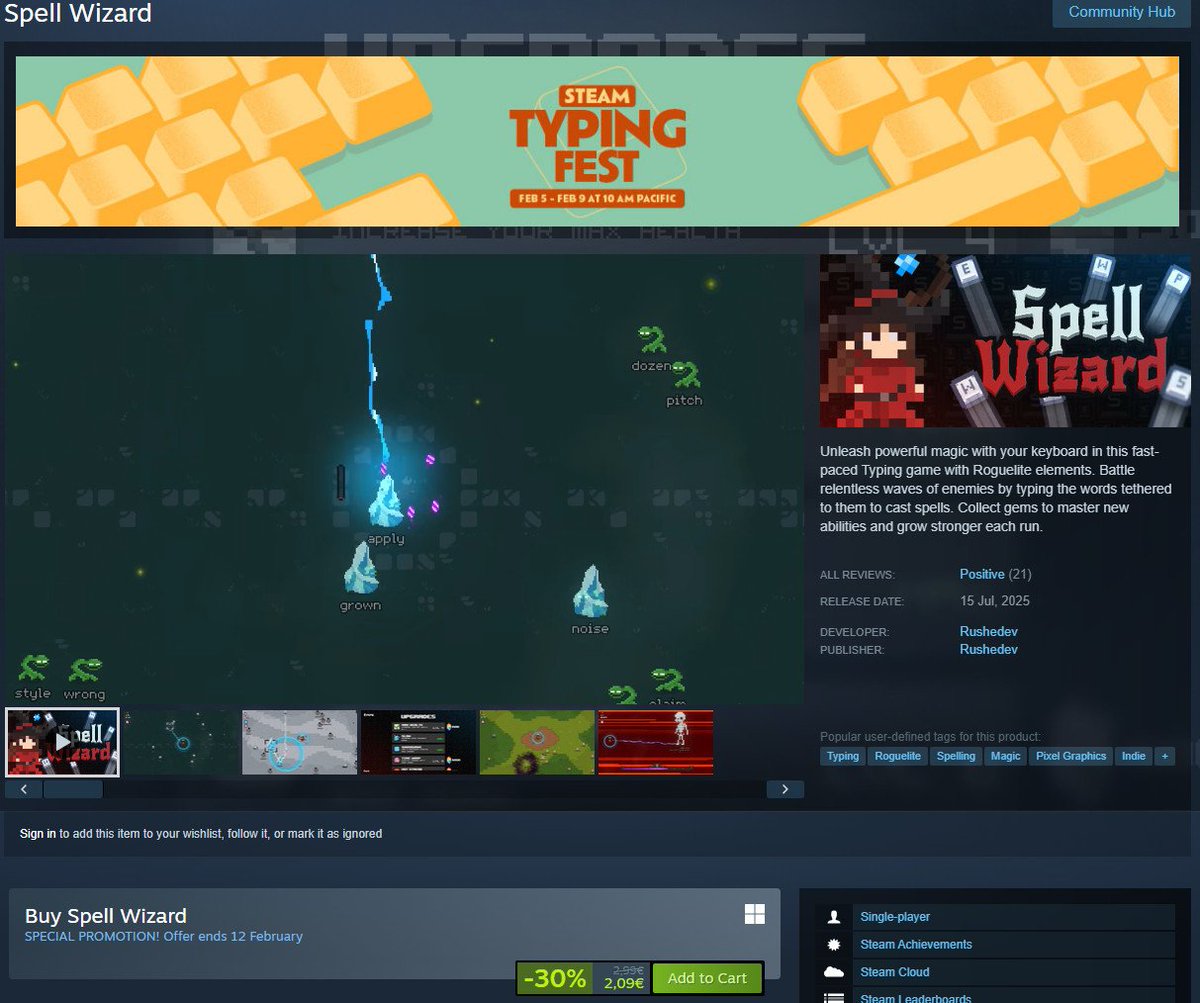Select the grey snowy arena screenshot thumbnail
Image resolution: width=1200 pixels, height=1003 pixels.
coord(299,742)
